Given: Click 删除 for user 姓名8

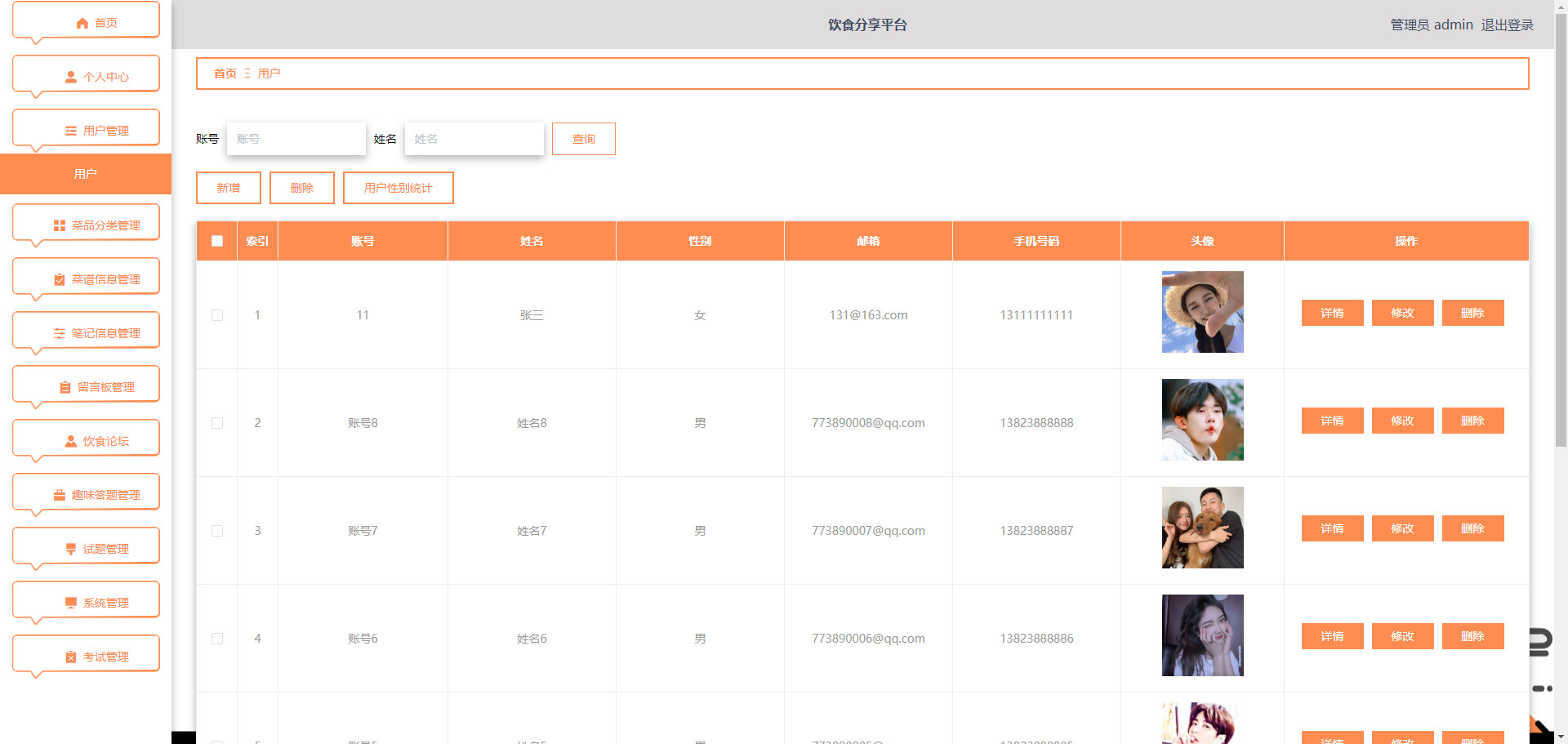Looking at the screenshot, I should pyautogui.click(x=1473, y=421).
